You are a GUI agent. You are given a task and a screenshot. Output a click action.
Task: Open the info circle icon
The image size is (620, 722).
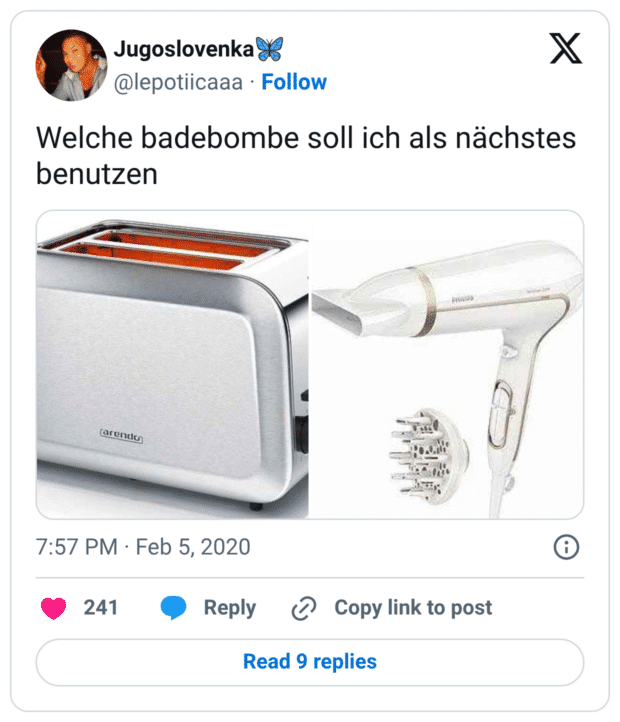[566, 547]
